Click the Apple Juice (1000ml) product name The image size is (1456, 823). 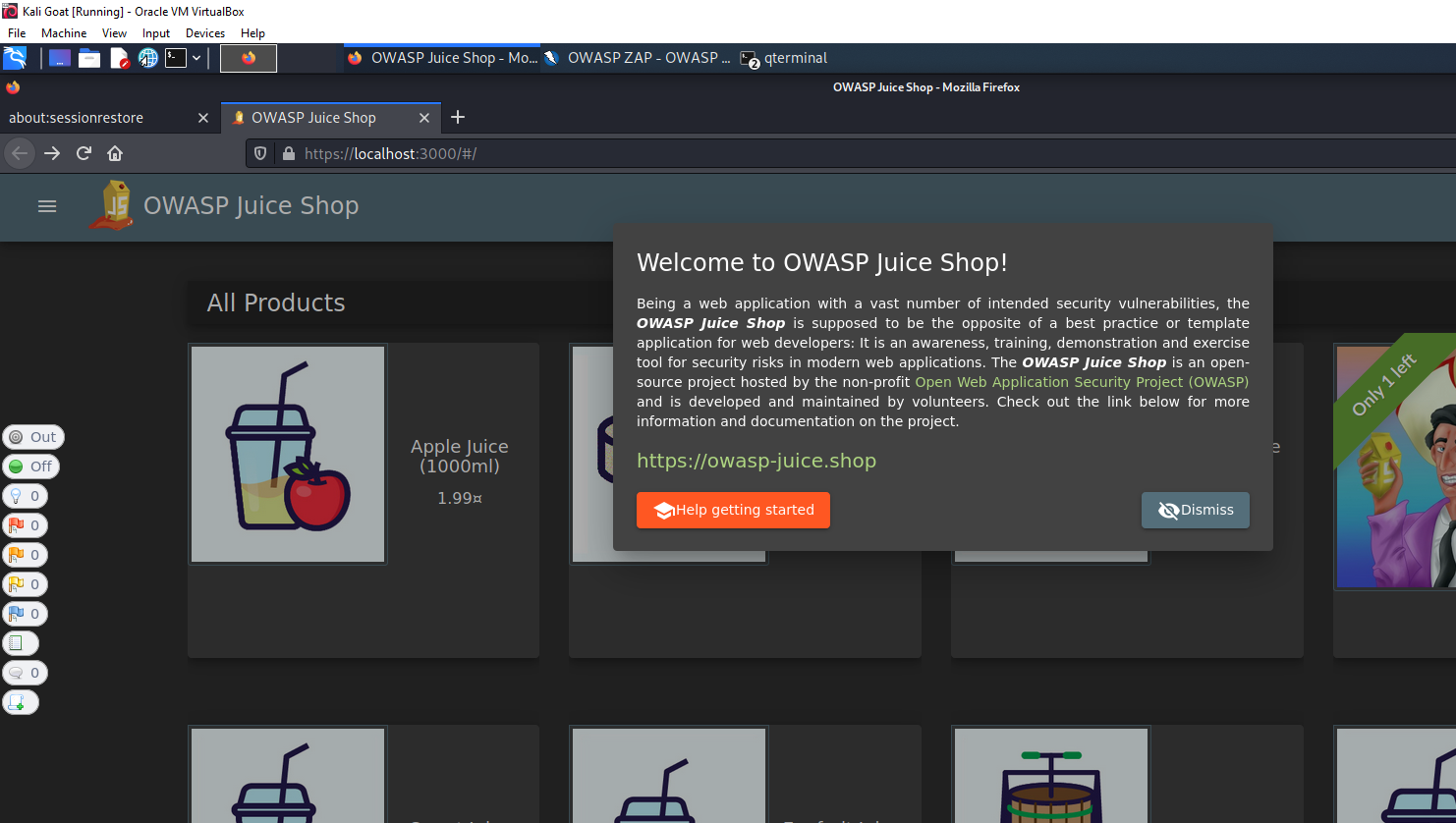tap(460, 457)
